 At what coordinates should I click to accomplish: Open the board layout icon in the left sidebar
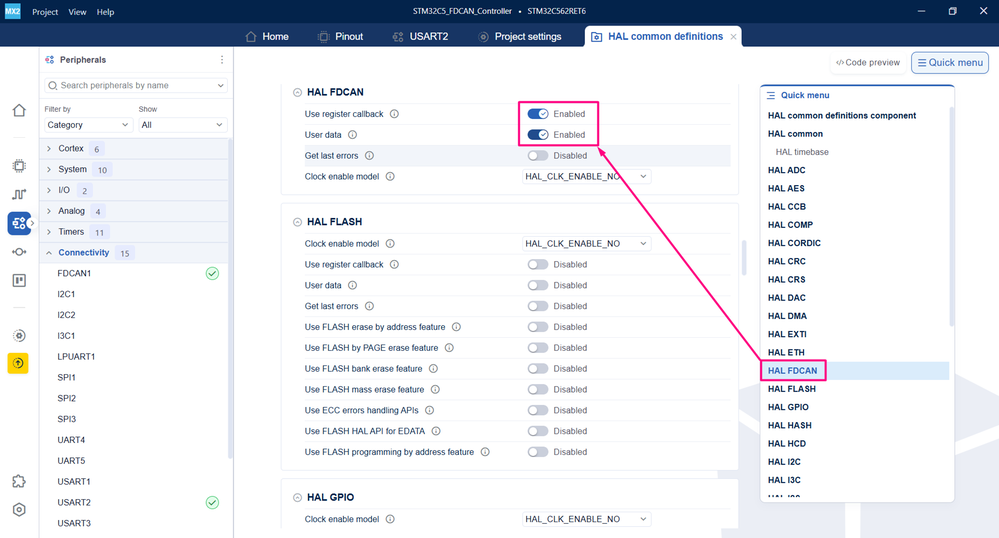[x=19, y=280]
